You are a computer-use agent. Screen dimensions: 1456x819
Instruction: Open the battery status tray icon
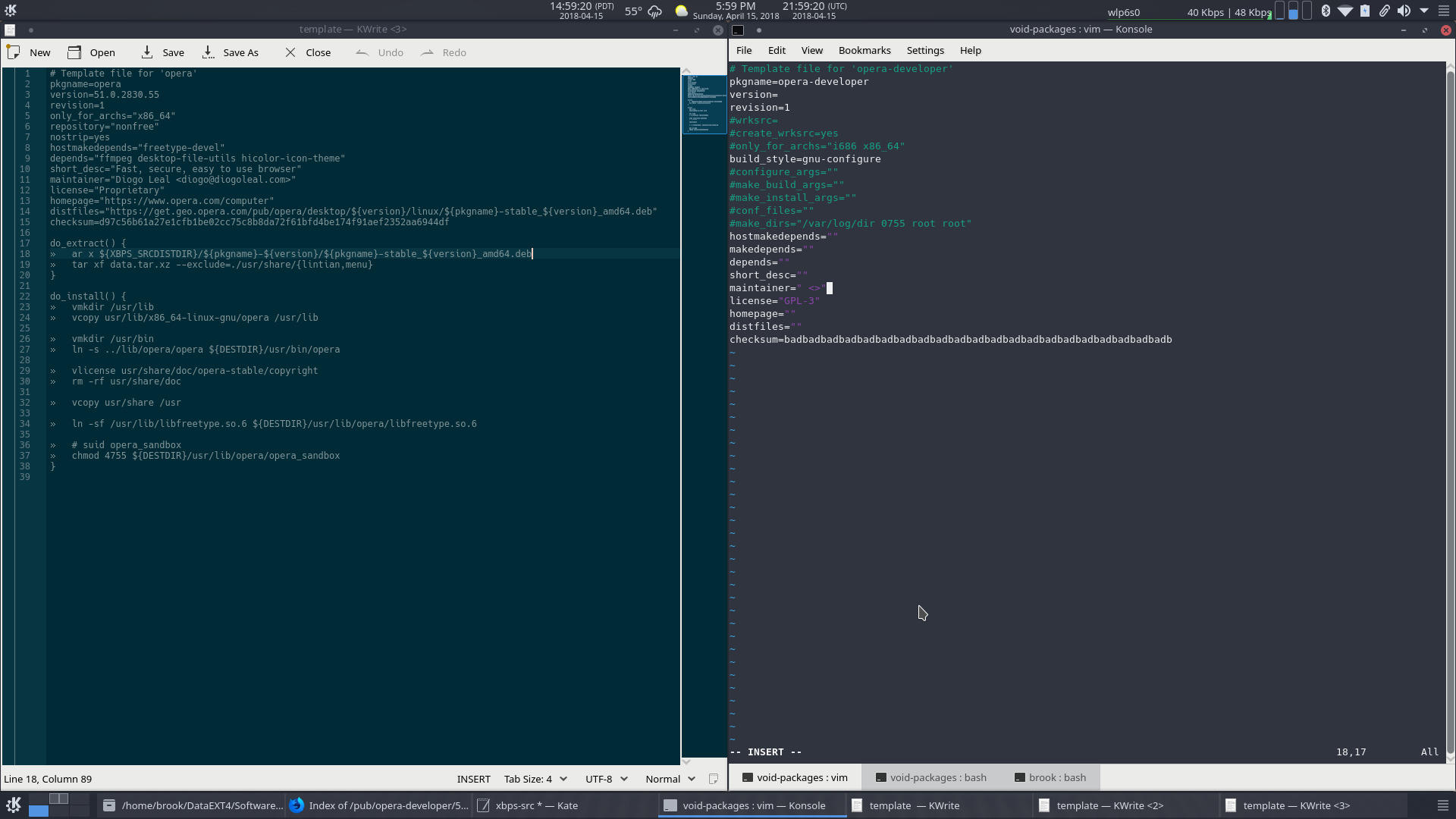pos(1365,11)
